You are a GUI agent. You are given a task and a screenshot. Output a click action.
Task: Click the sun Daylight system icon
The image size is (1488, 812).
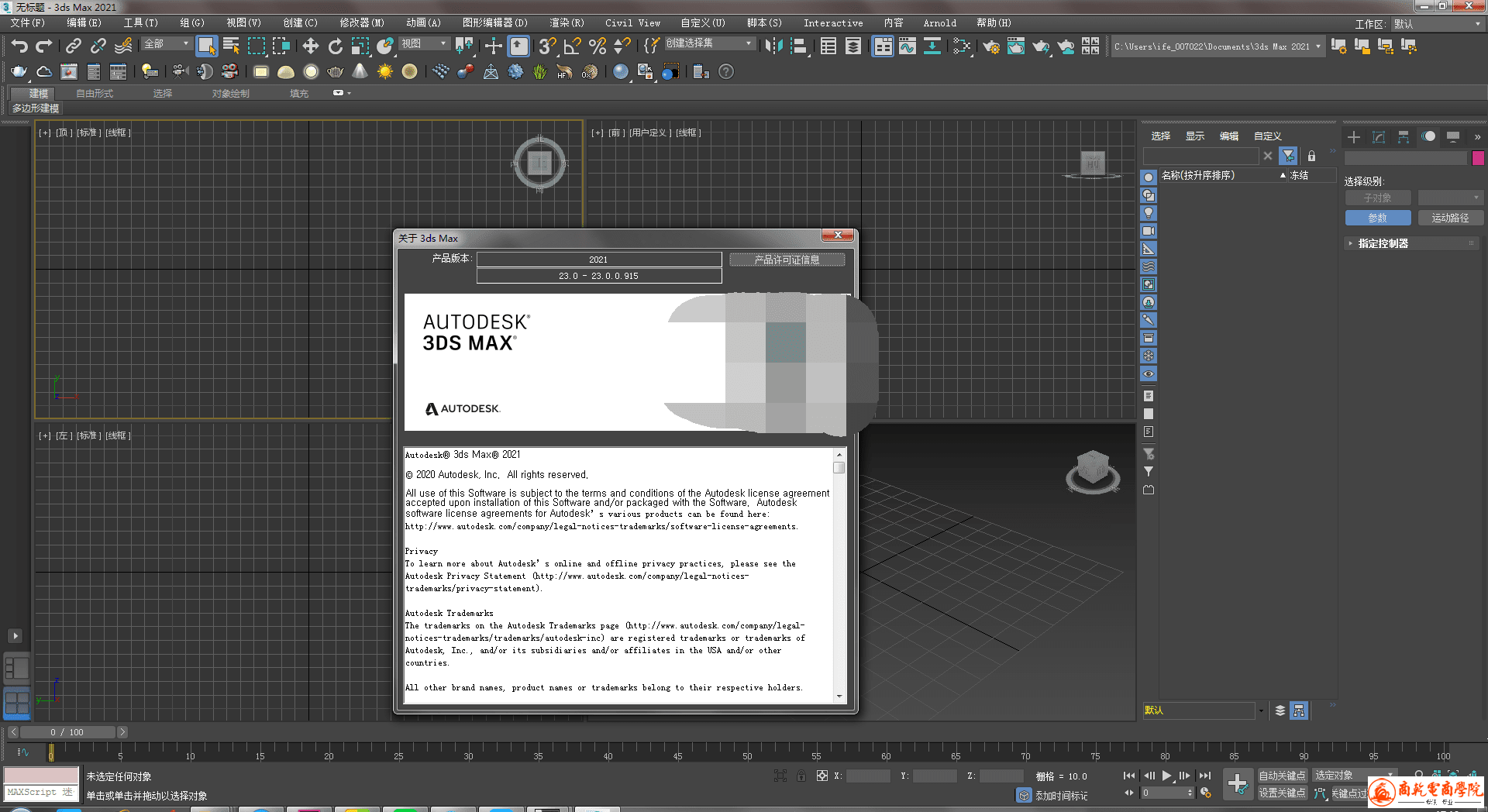pyautogui.click(x=385, y=72)
